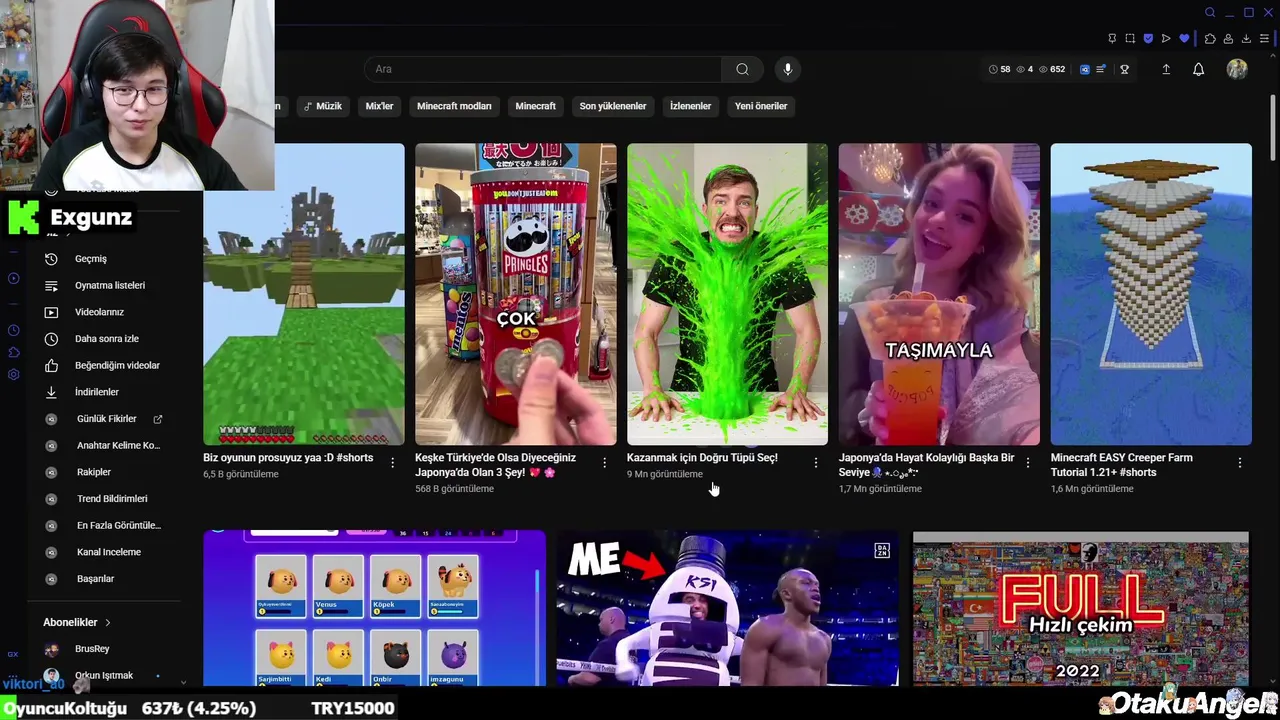This screenshot has width=1280, height=720.
Task: Open the account avatar menu
Action: click(1237, 69)
